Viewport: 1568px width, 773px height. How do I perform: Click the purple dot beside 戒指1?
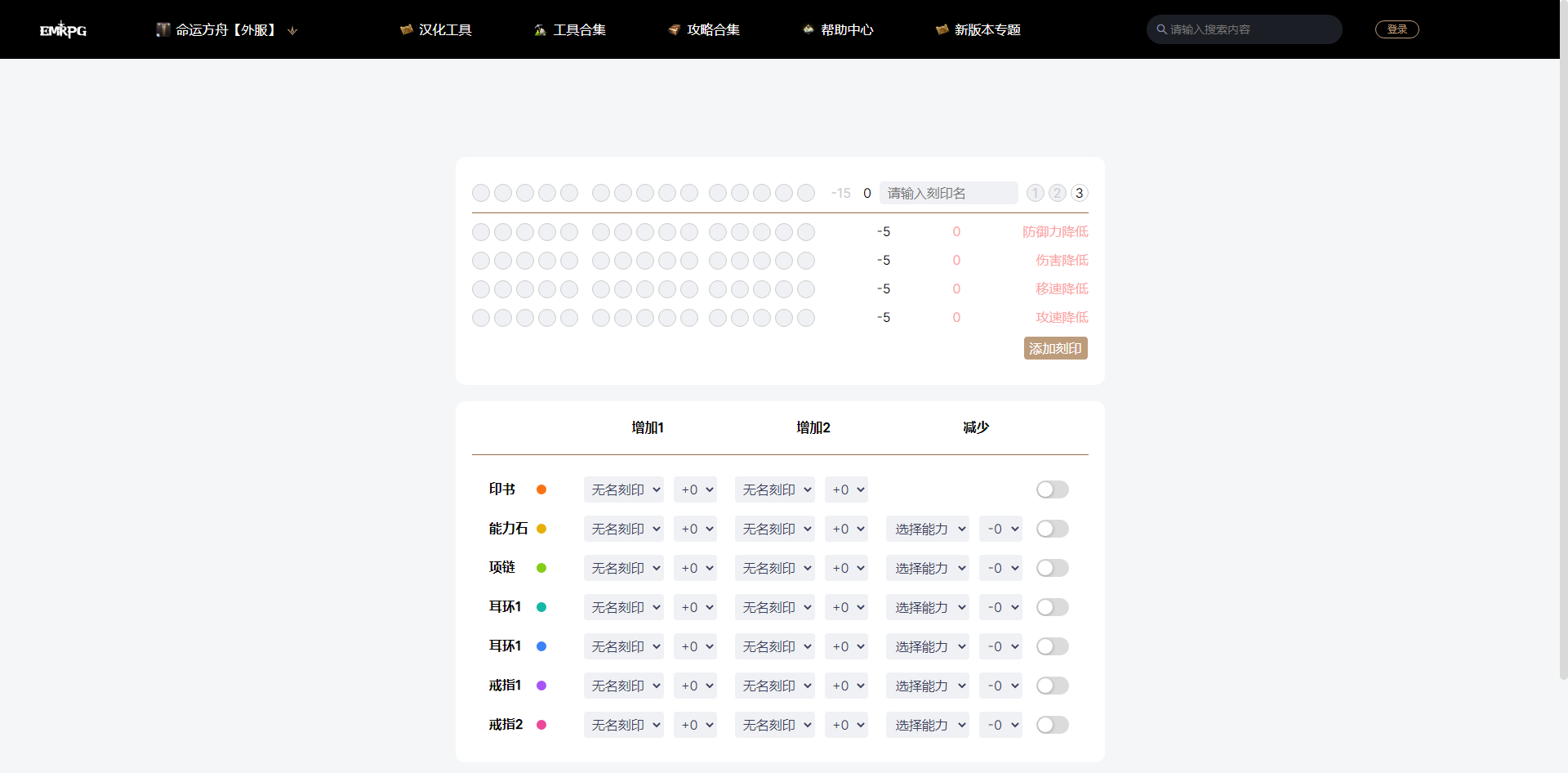541,686
